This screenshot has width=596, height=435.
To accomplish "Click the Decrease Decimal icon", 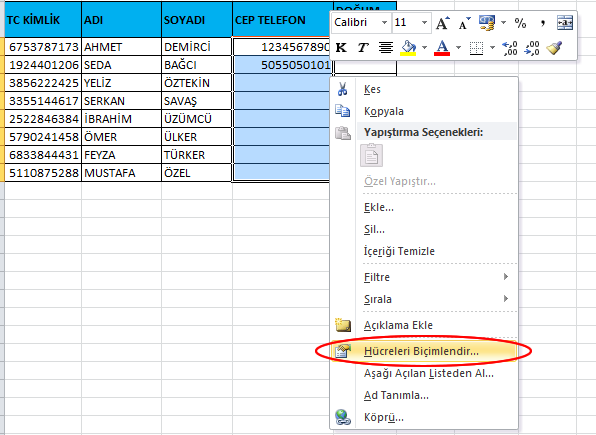I will 532,48.
